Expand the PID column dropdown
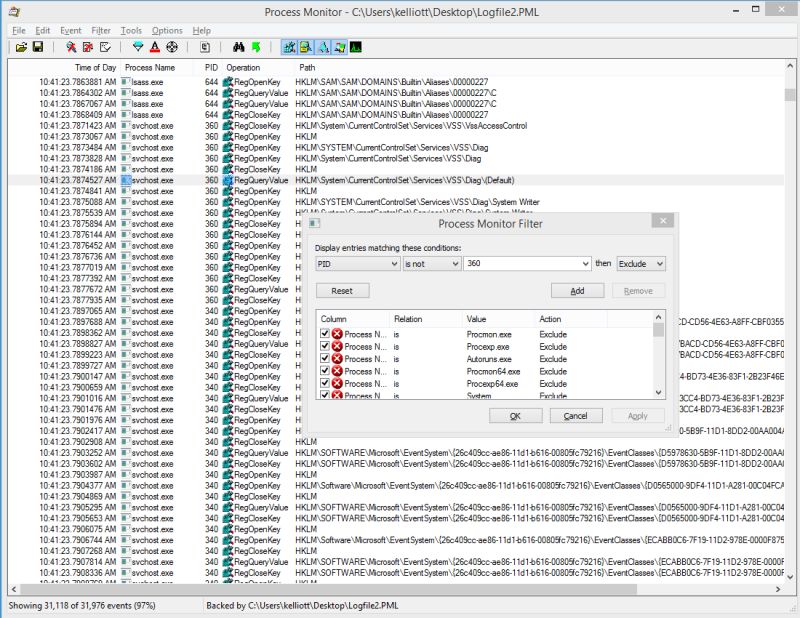Screen dimensions: 800x618 394,263
